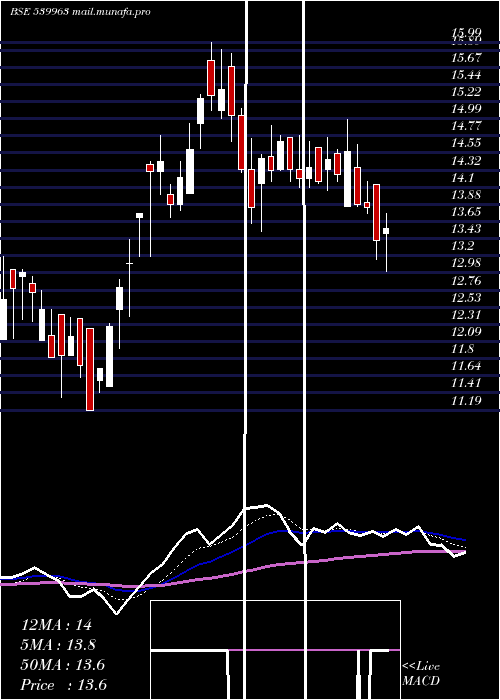The height and width of the screenshot is (700, 500).
Task: Click the 14.77 price axis label
Action: click(x=467, y=126)
